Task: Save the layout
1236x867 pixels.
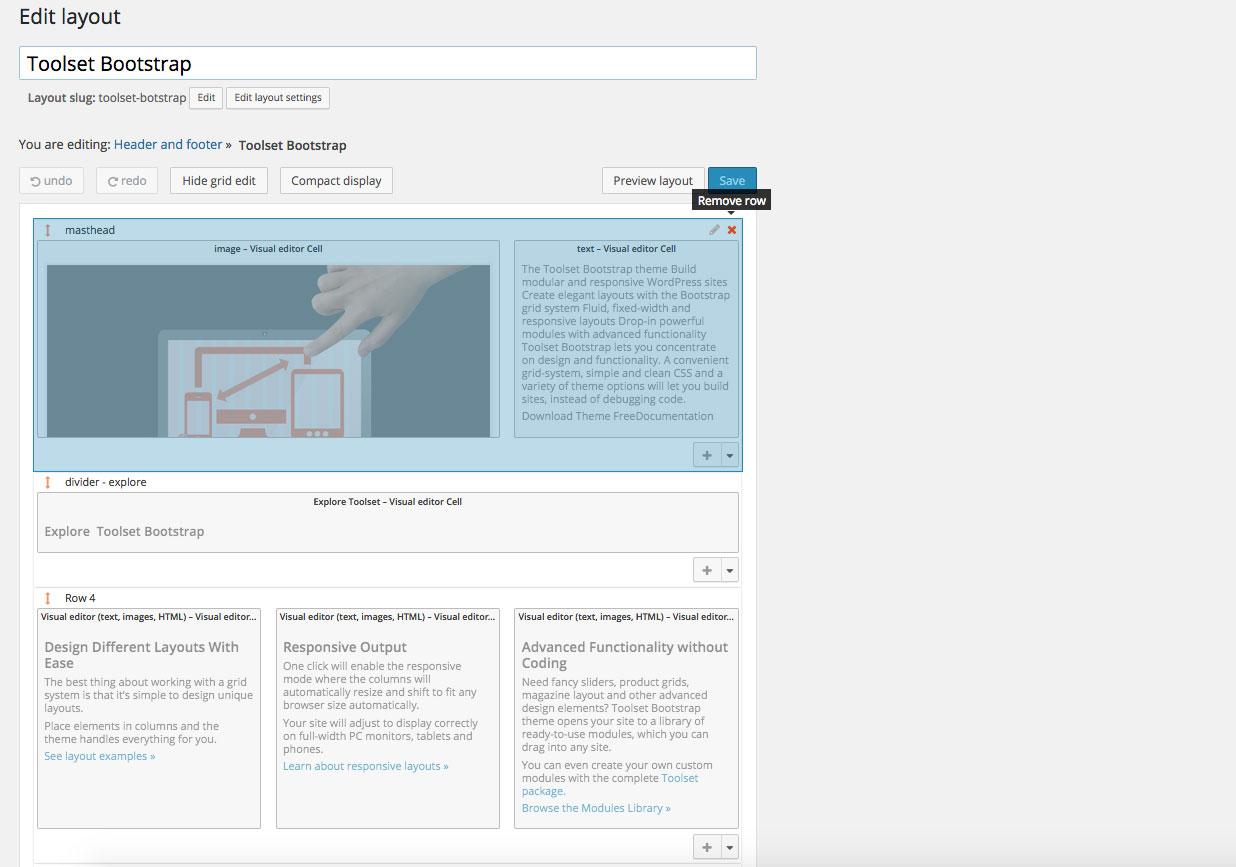Action: [x=732, y=181]
